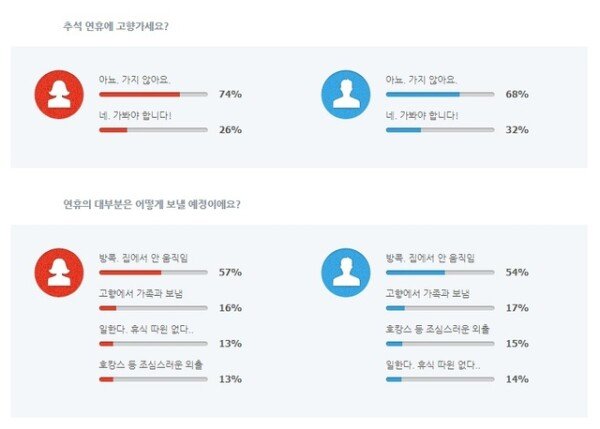Click the heading 추석 연휴에 고향가세요?
600x429 pixels.
[x=115, y=26]
